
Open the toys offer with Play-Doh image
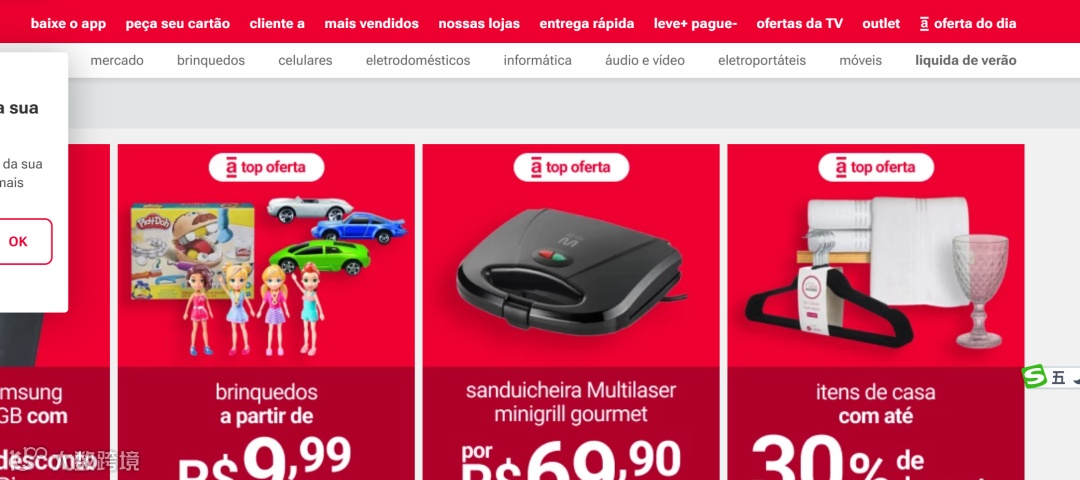pyautogui.click(x=267, y=275)
